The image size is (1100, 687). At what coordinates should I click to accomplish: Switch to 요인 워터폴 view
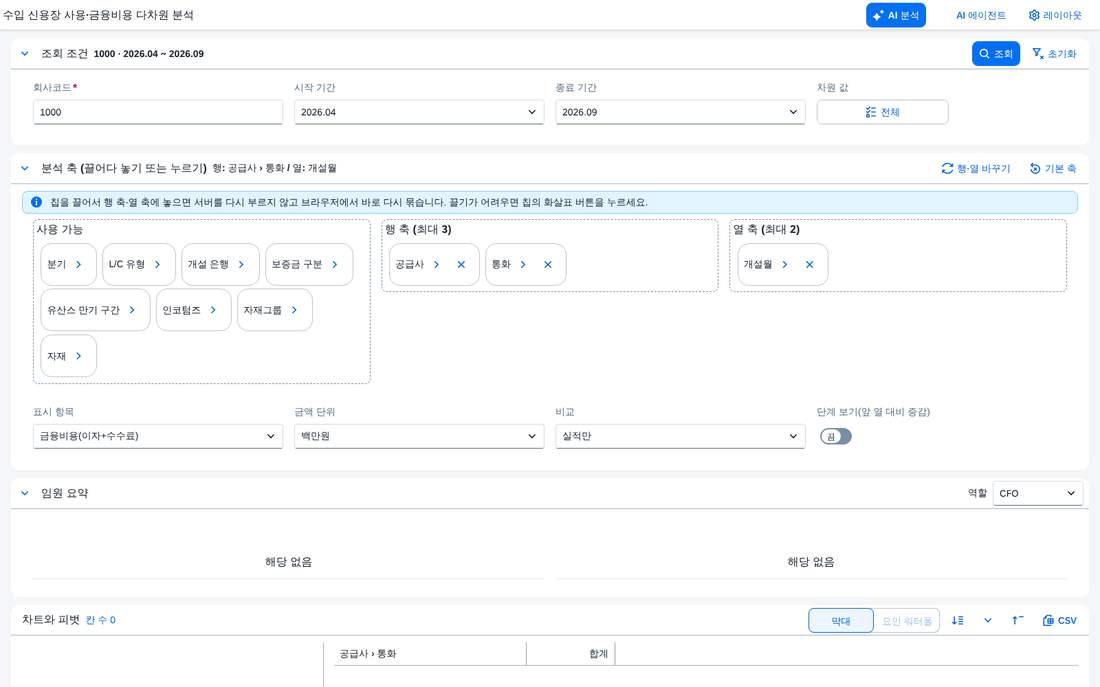point(906,620)
